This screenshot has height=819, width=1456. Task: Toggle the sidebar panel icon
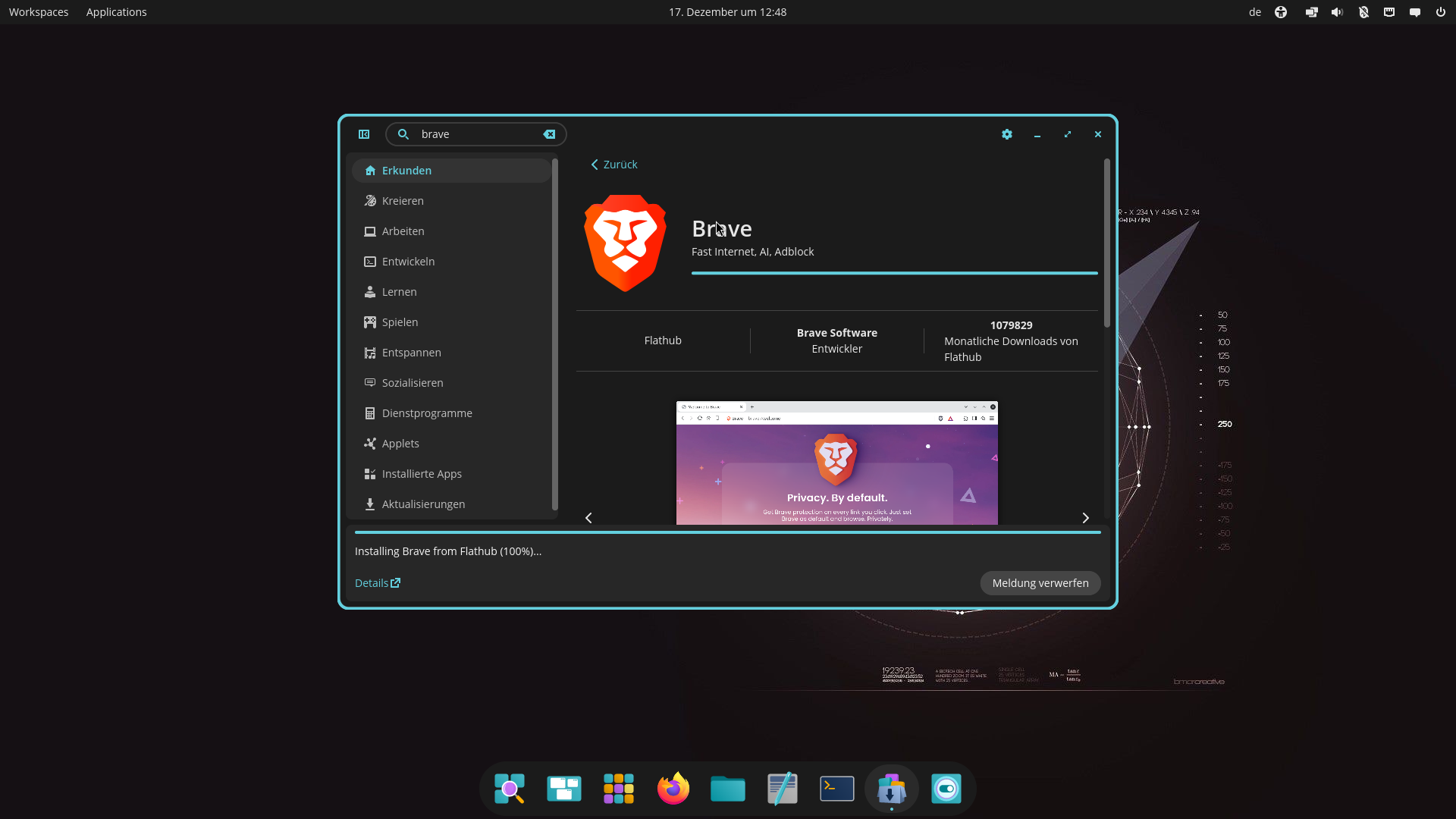click(x=364, y=134)
